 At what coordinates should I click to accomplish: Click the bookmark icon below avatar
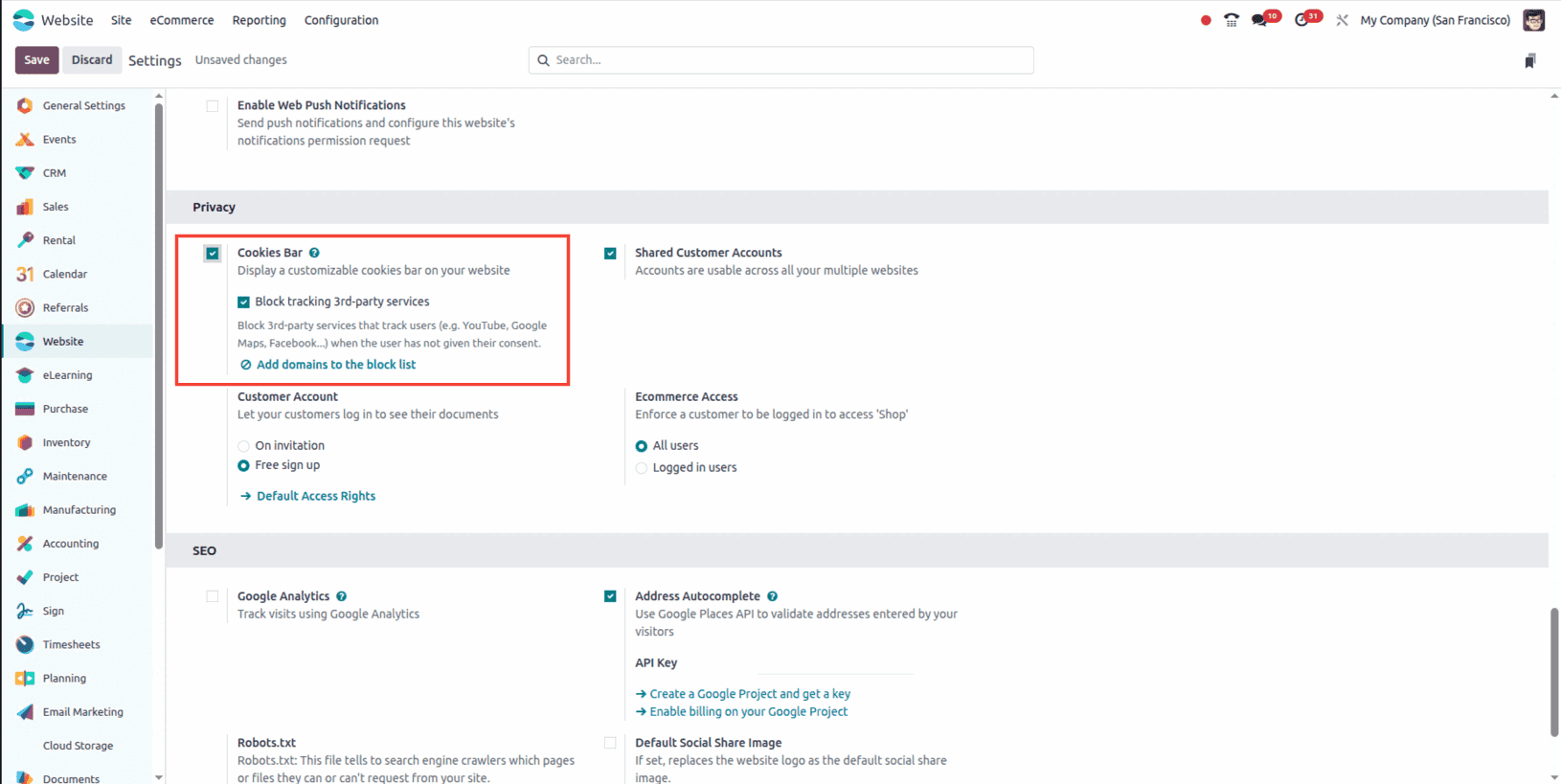tap(1530, 61)
